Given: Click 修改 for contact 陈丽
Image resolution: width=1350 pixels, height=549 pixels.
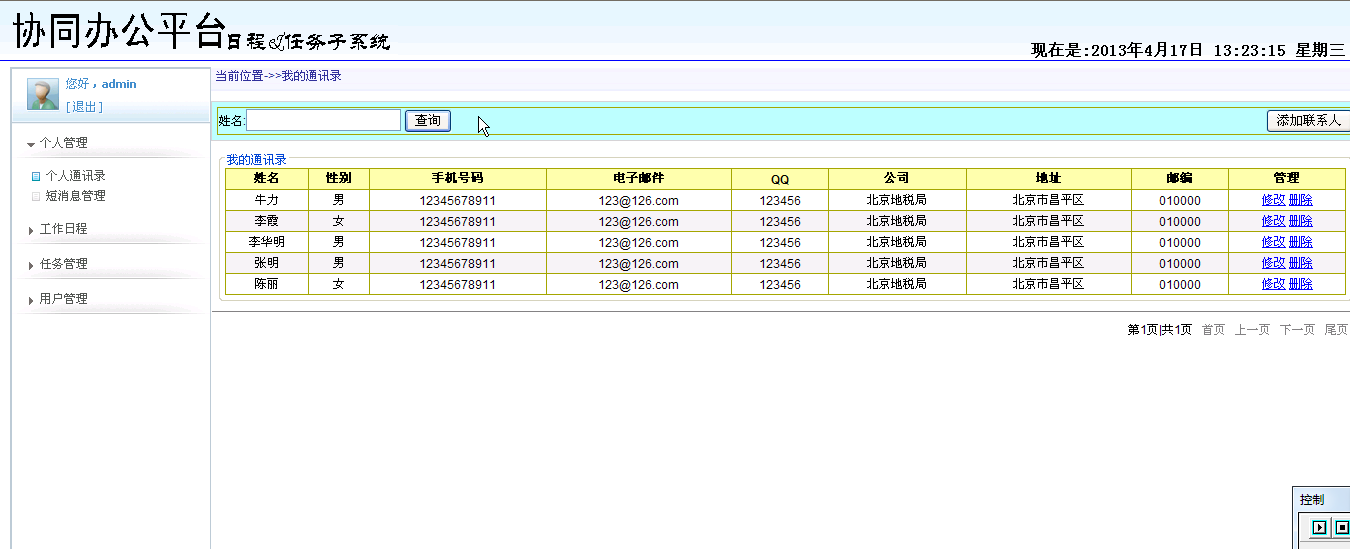Looking at the screenshot, I should point(1273,284).
